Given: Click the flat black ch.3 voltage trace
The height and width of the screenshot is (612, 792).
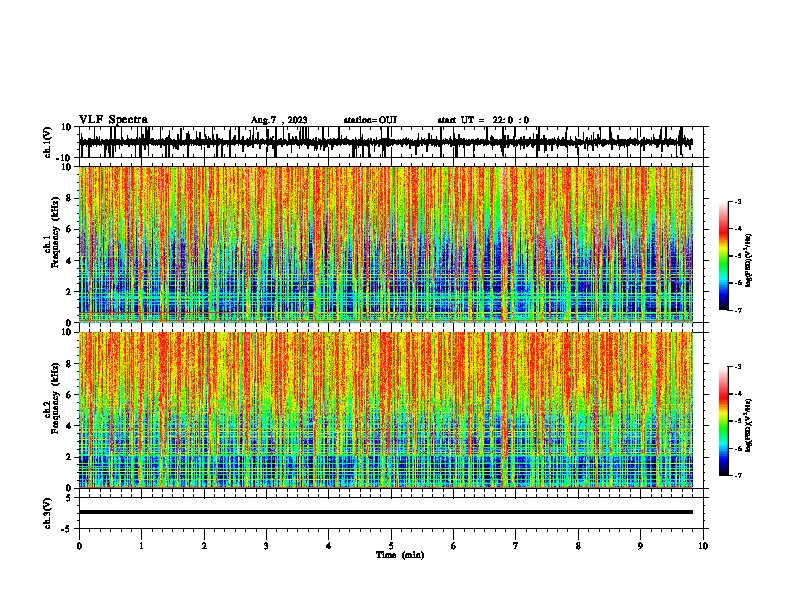Looking at the screenshot, I should (x=386, y=512).
